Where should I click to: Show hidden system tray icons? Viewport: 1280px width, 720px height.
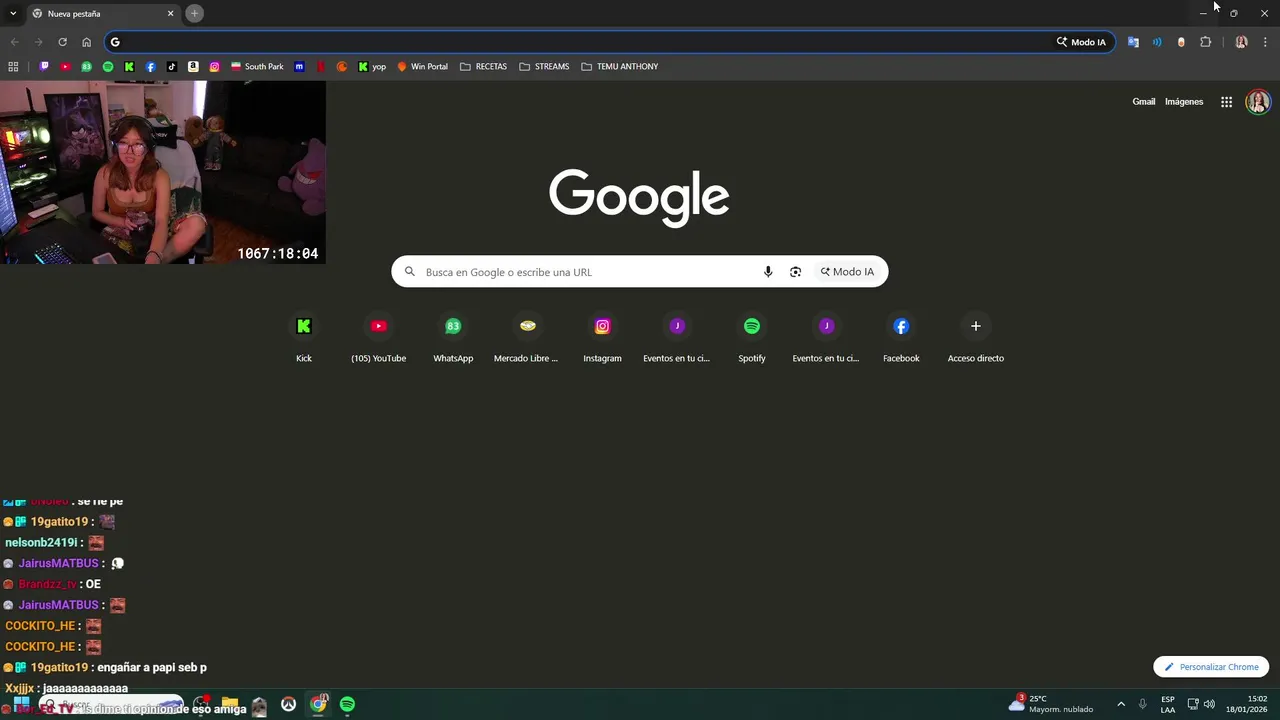point(1121,704)
